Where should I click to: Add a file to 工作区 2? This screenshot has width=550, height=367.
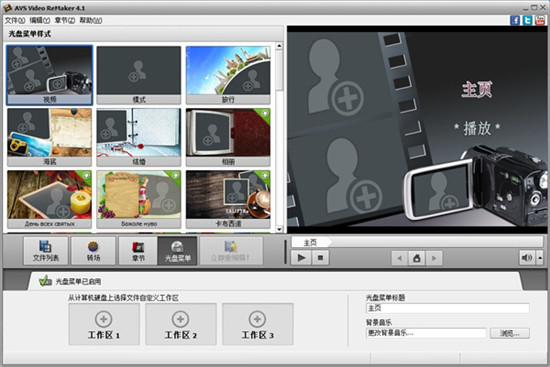[181, 325]
